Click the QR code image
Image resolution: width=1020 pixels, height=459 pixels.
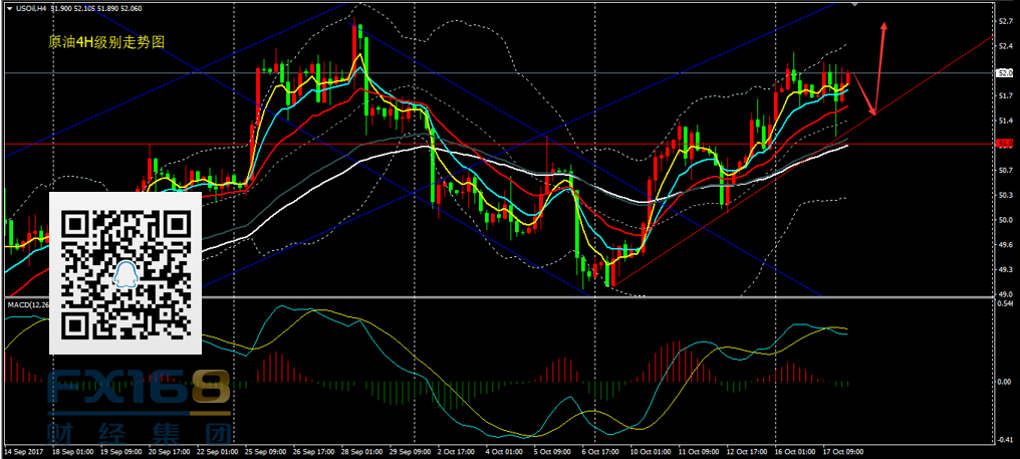tap(126, 273)
